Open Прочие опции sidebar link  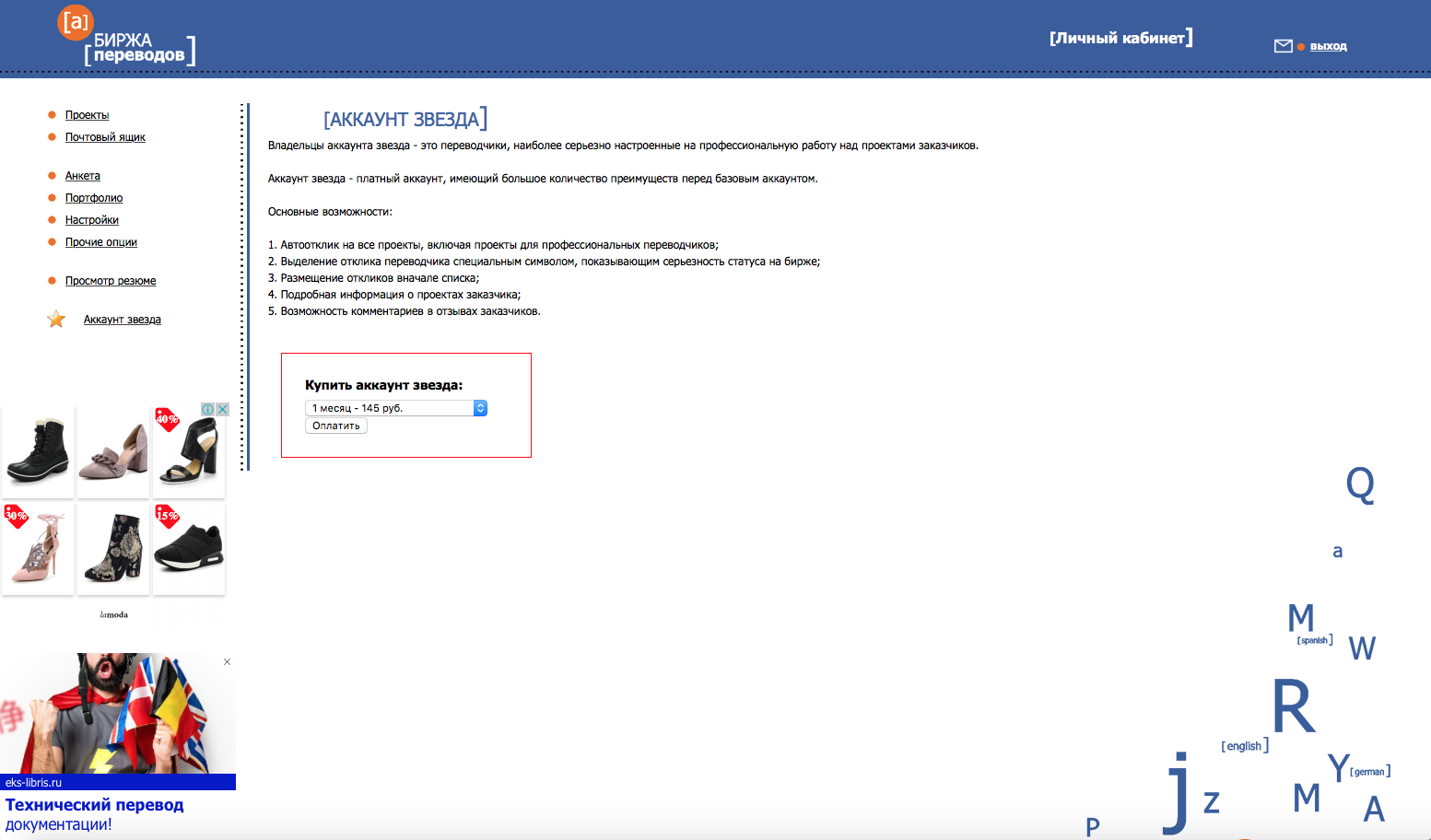101,242
